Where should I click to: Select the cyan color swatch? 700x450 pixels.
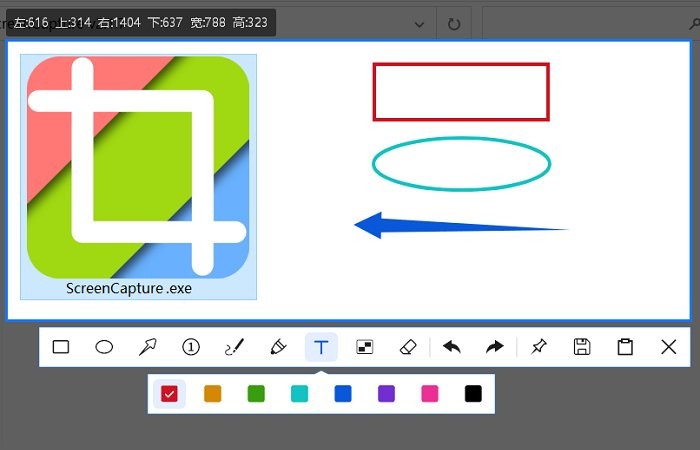299,394
